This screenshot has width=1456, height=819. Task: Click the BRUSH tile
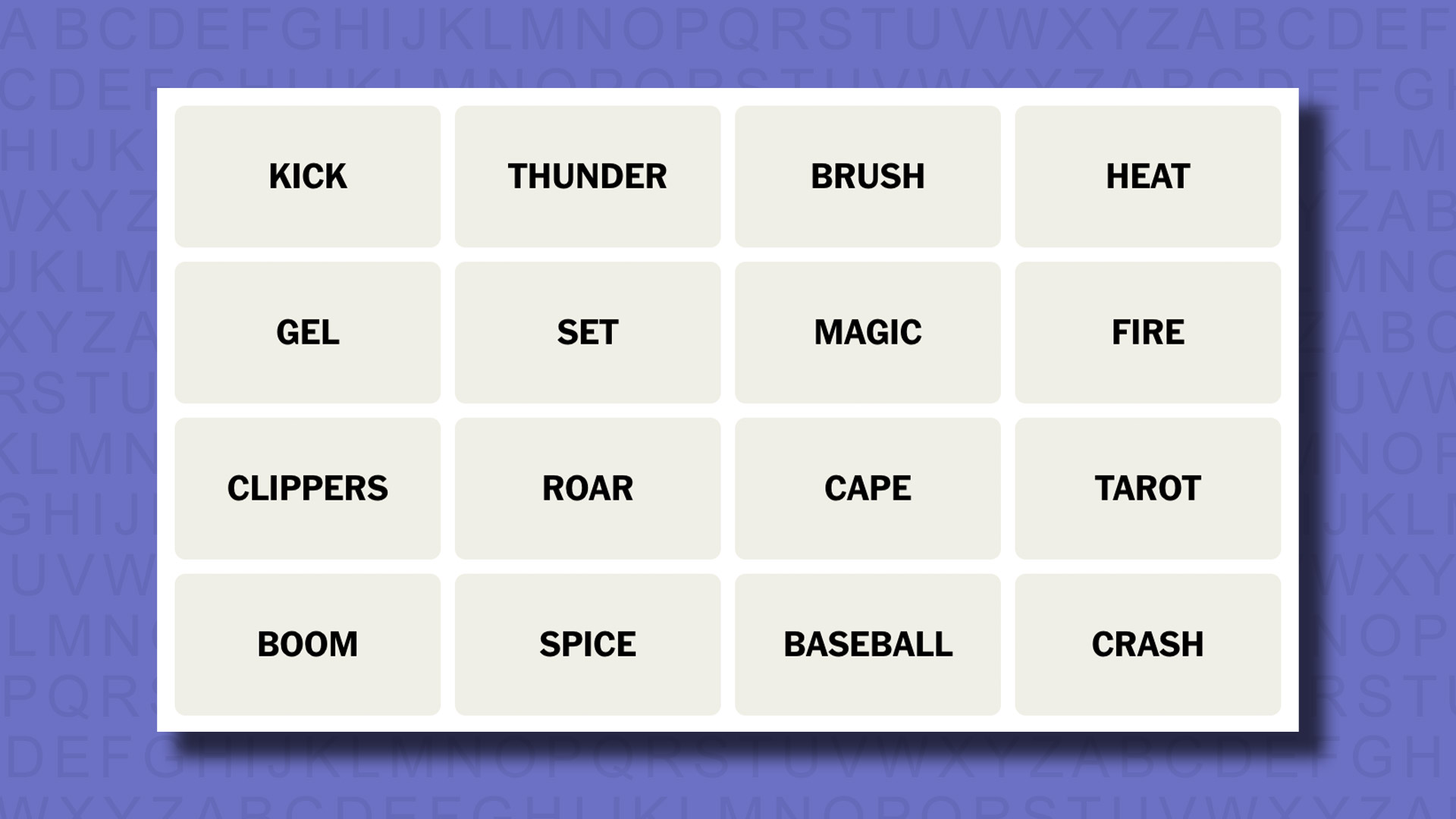pos(868,176)
